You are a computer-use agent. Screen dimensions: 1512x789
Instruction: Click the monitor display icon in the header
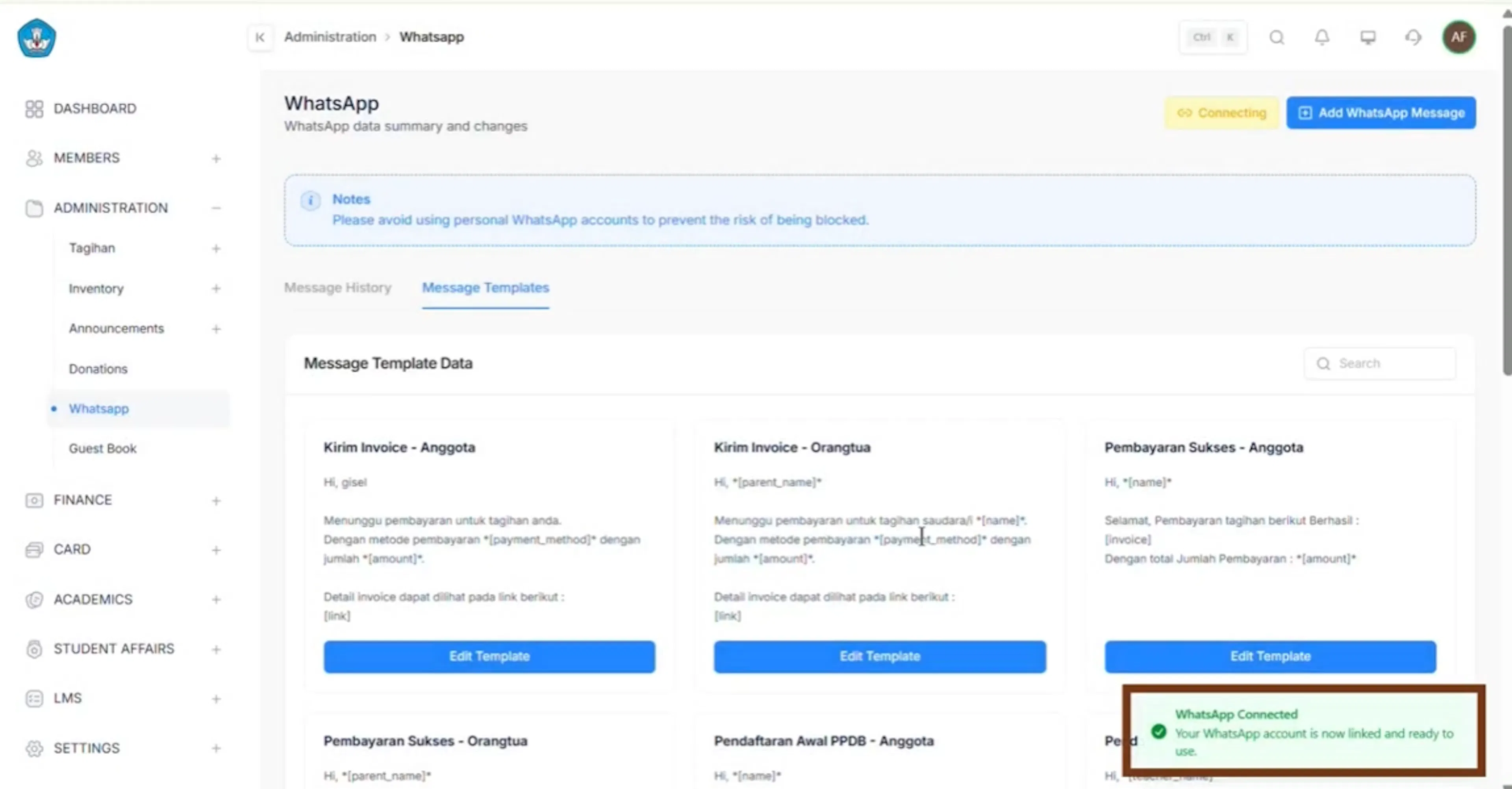[1367, 37]
